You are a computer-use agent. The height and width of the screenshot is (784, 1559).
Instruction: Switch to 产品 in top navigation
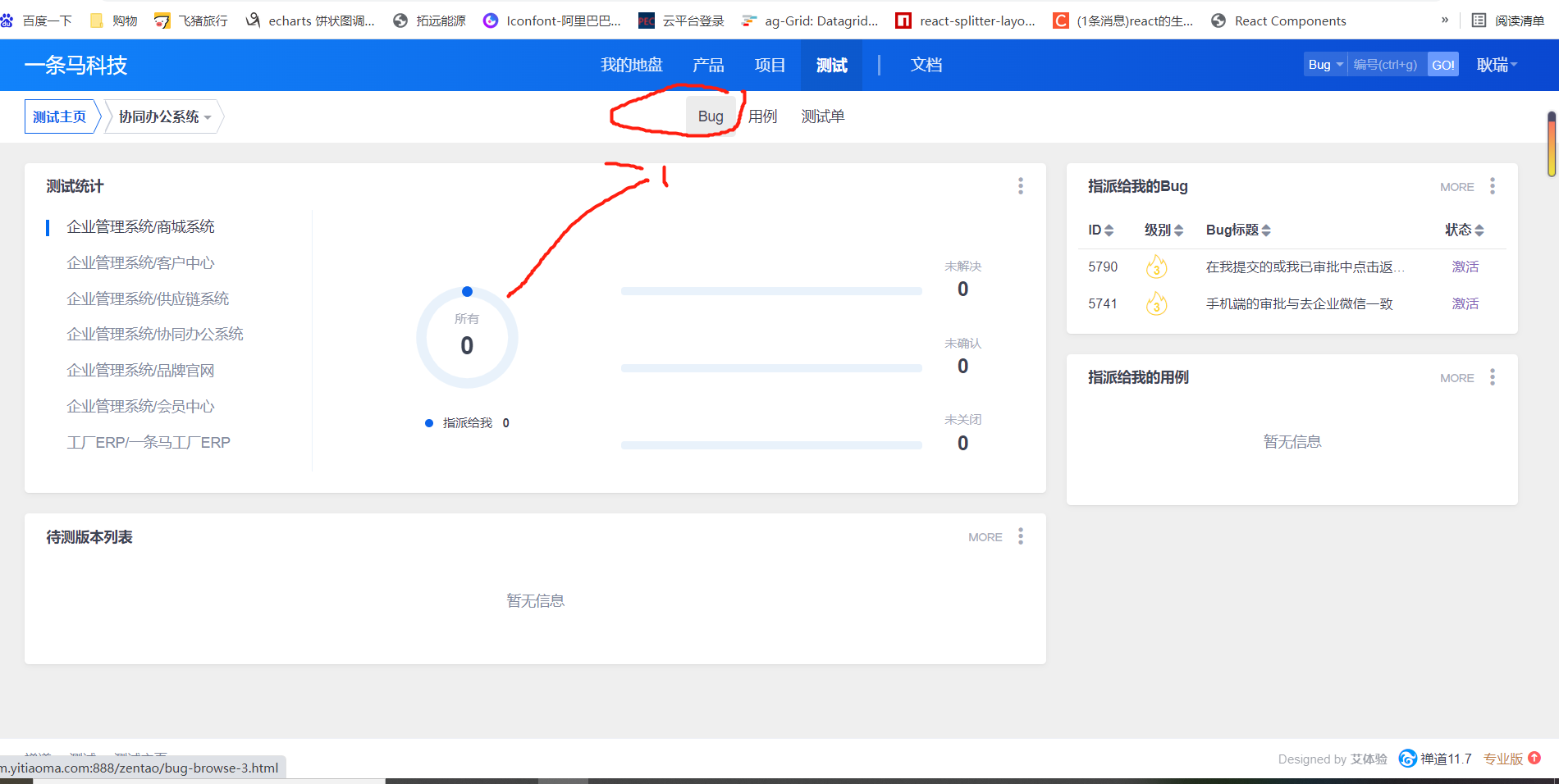tap(708, 65)
